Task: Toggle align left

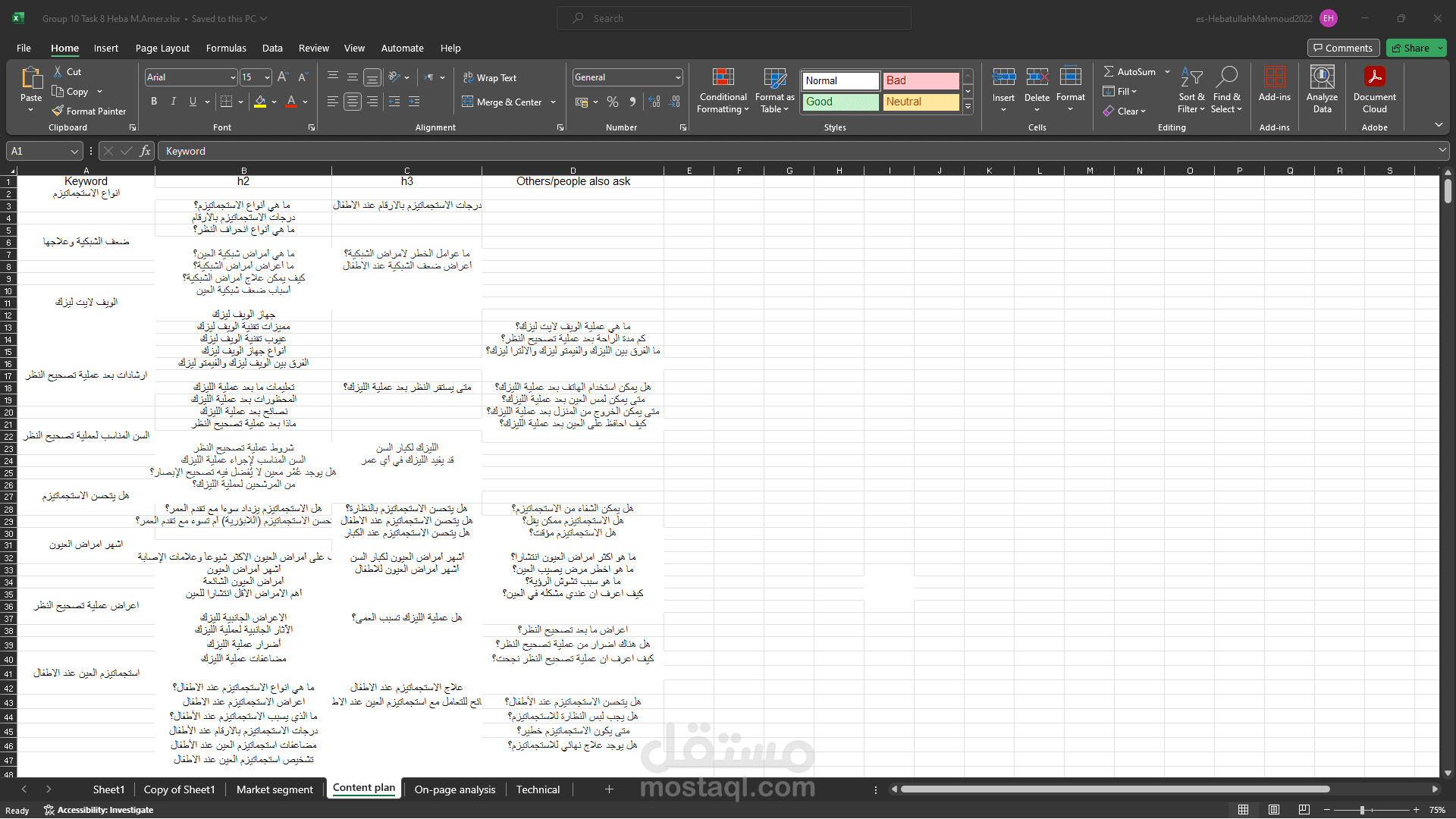Action: click(333, 102)
